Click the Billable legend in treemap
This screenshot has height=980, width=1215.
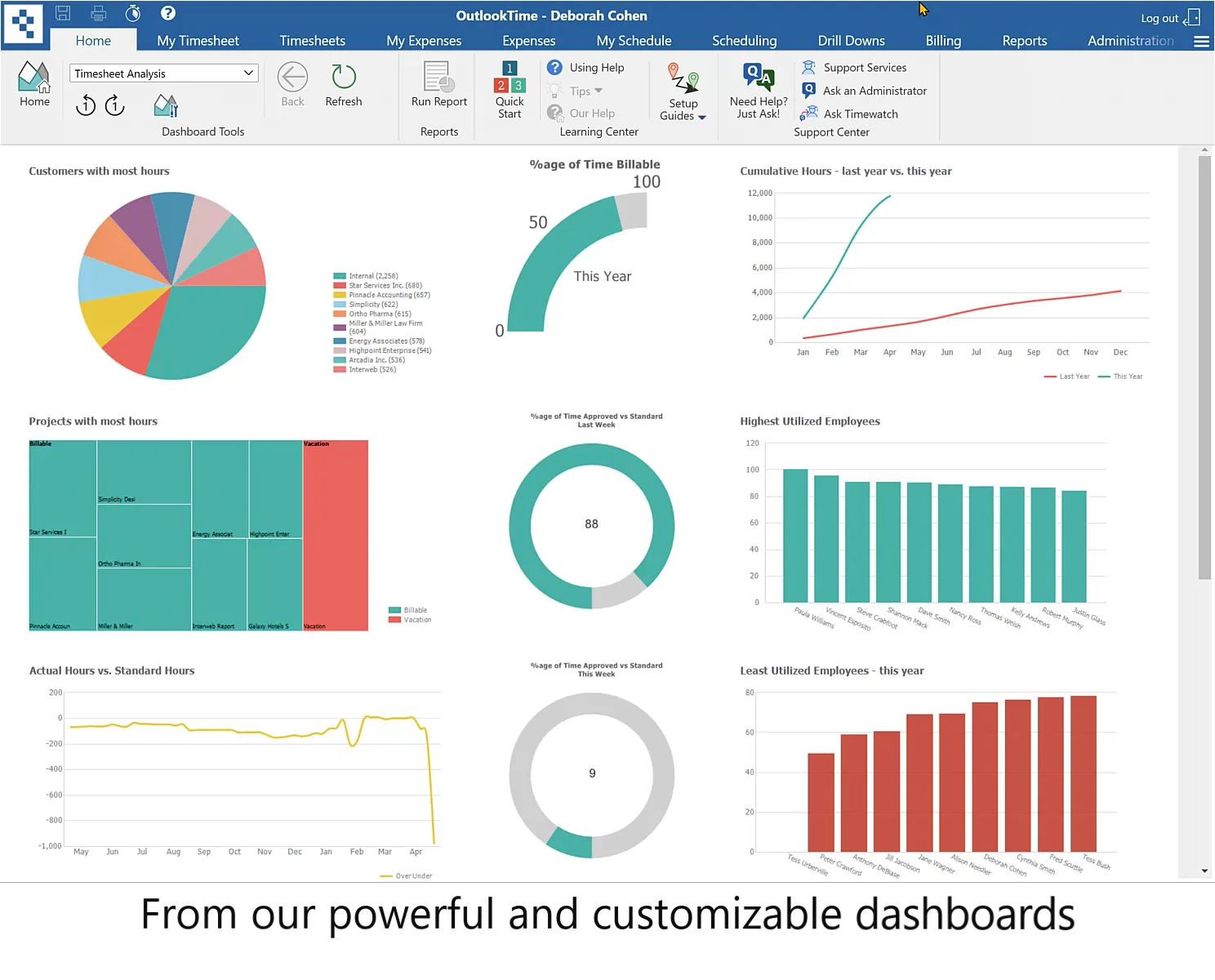click(x=408, y=610)
